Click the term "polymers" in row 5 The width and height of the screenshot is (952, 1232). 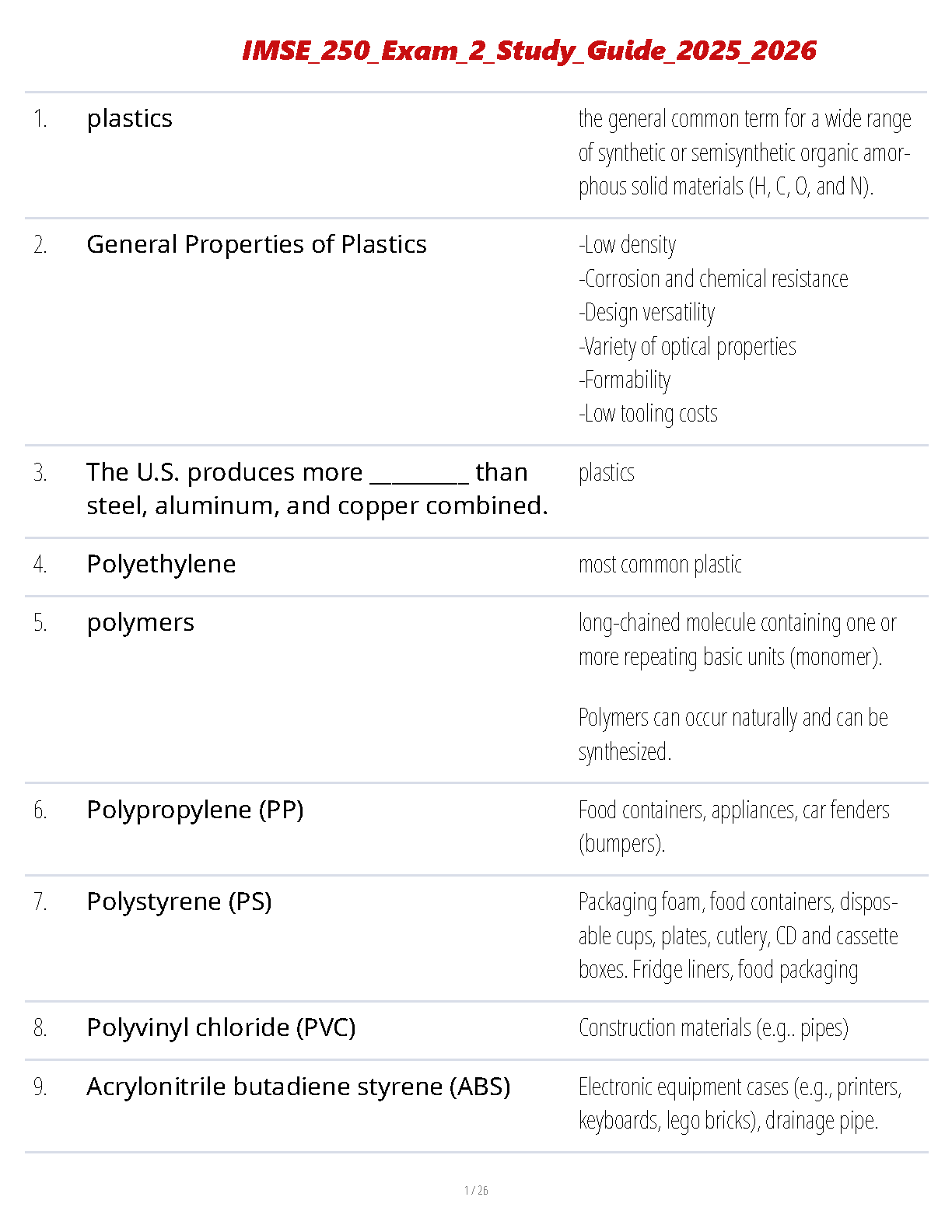(x=140, y=622)
